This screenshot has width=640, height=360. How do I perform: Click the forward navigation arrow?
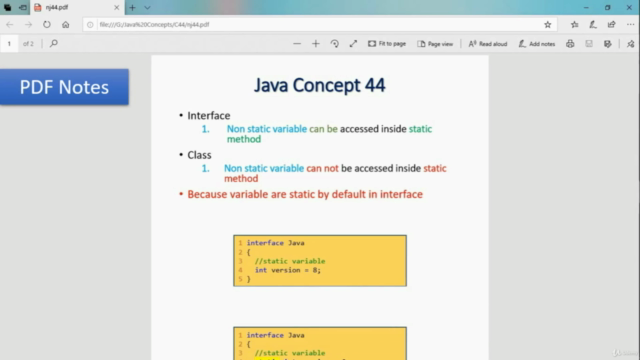[x=28, y=24]
